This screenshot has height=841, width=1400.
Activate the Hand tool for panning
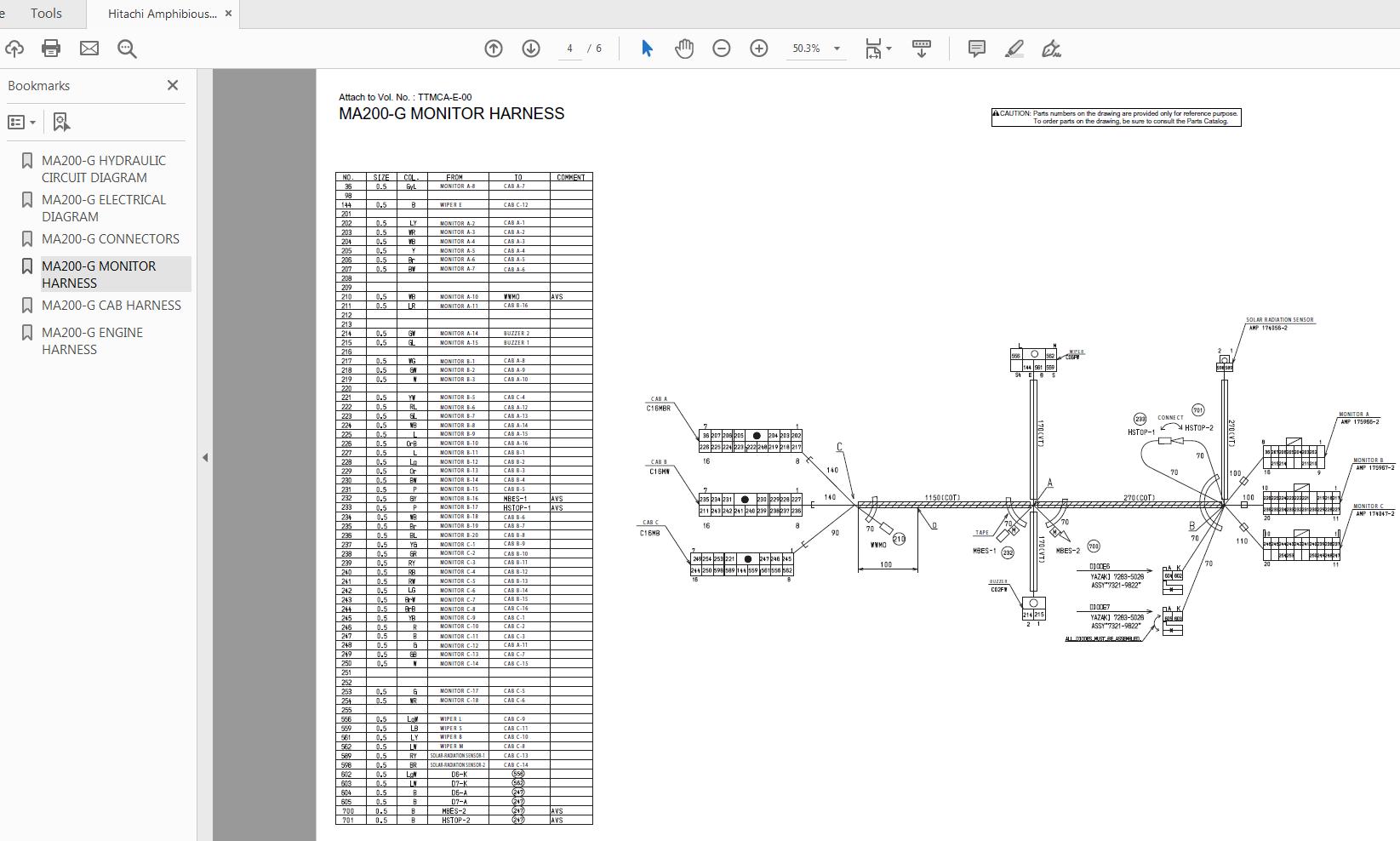point(683,49)
